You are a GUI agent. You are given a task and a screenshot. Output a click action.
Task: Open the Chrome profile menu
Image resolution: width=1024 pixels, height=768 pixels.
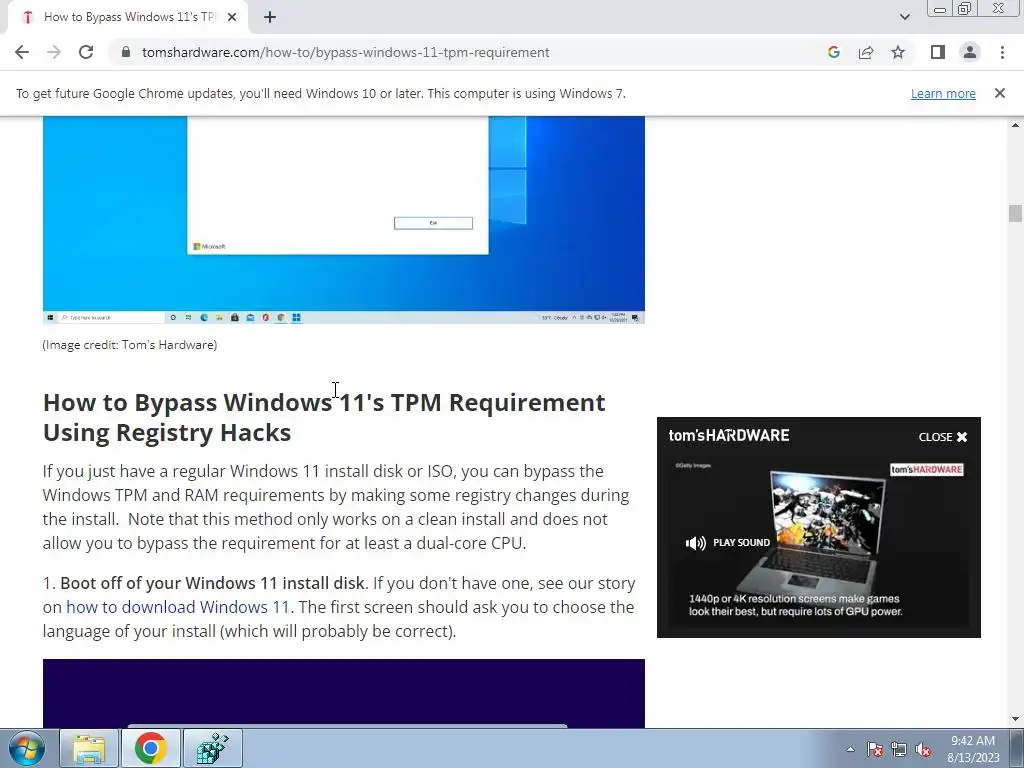tap(970, 52)
